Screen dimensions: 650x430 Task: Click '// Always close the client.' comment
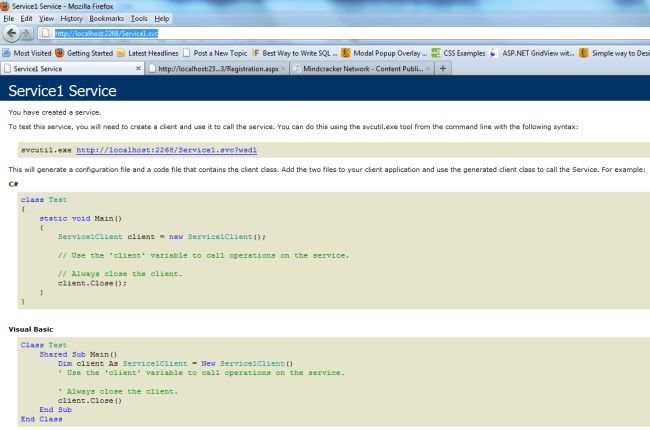pyautogui.click(x=120, y=274)
